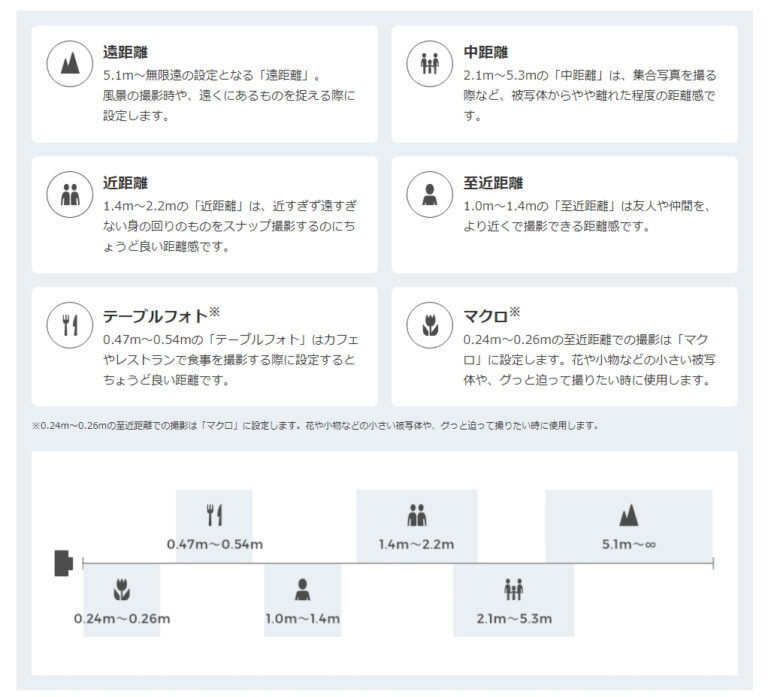Click the 中距離 card heading
The width and height of the screenshot is (768, 697).
click(486, 52)
